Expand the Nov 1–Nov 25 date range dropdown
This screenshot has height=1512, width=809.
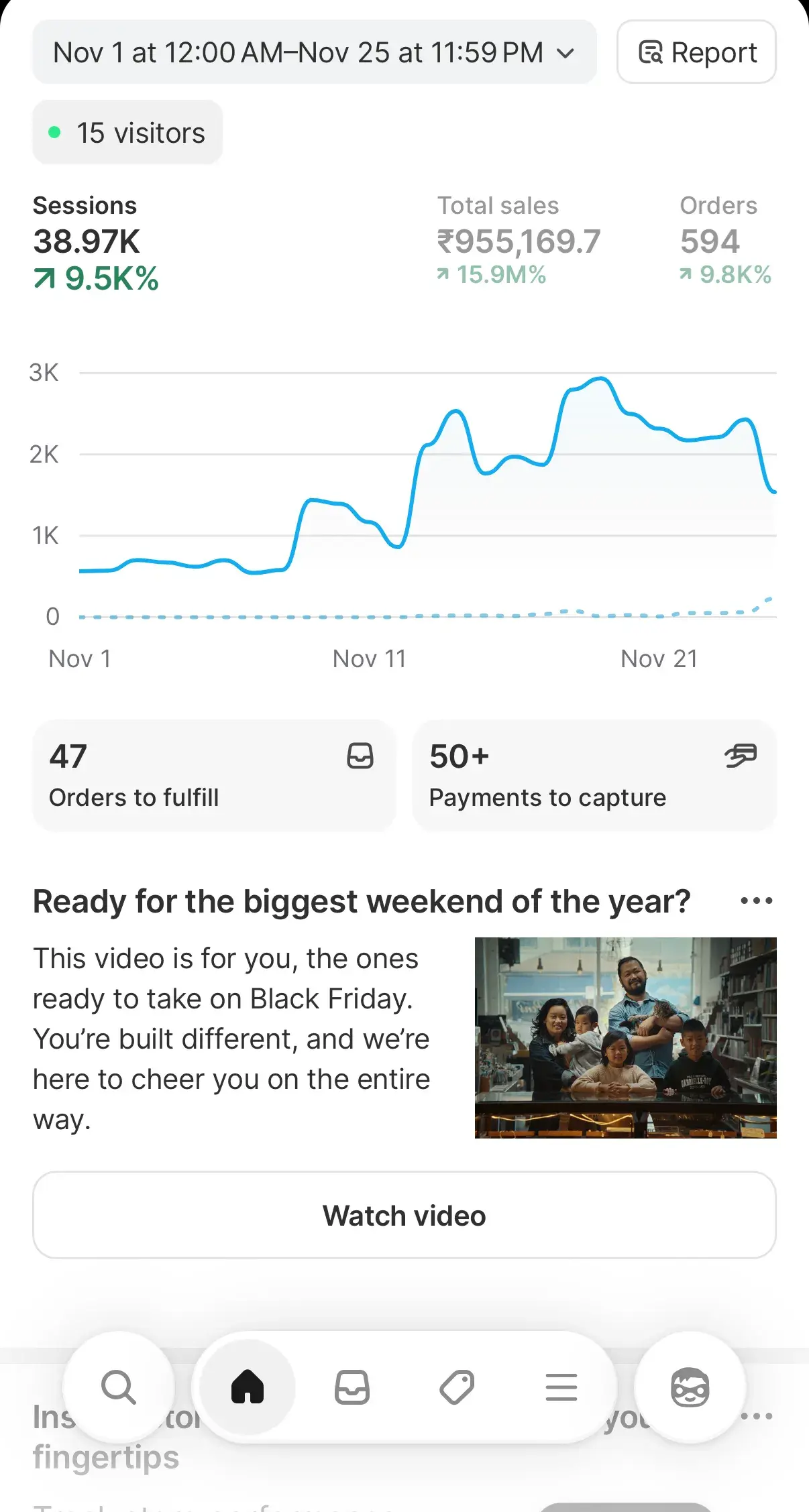pos(299,52)
